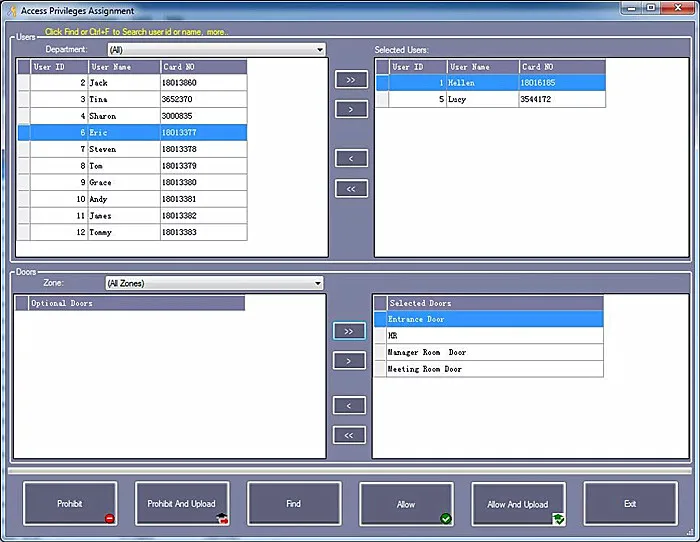The height and width of the screenshot is (542, 700).
Task: Click the Allow button
Action: pyautogui.click(x=406, y=503)
